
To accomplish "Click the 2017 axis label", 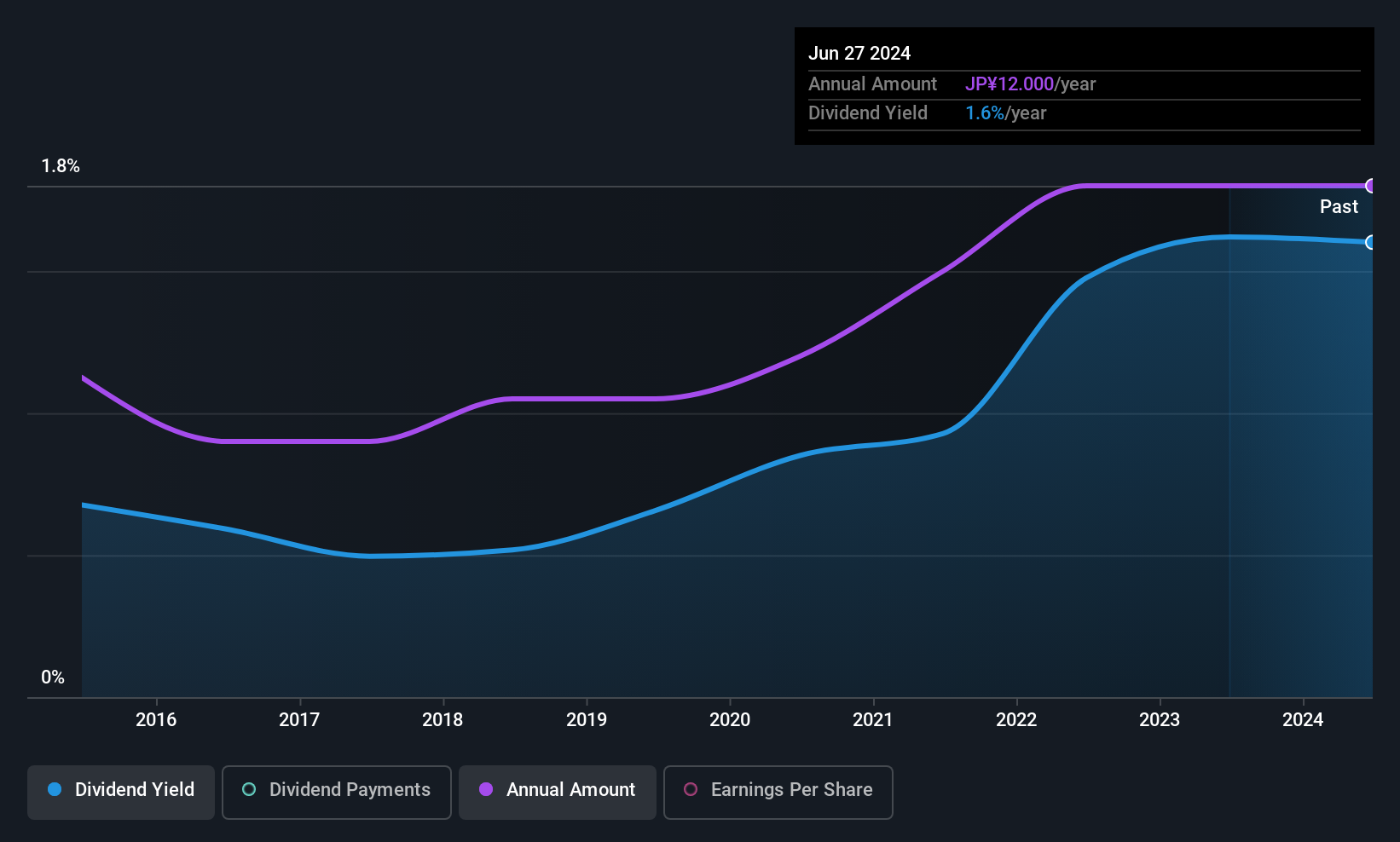I will (x=299, y=719).
